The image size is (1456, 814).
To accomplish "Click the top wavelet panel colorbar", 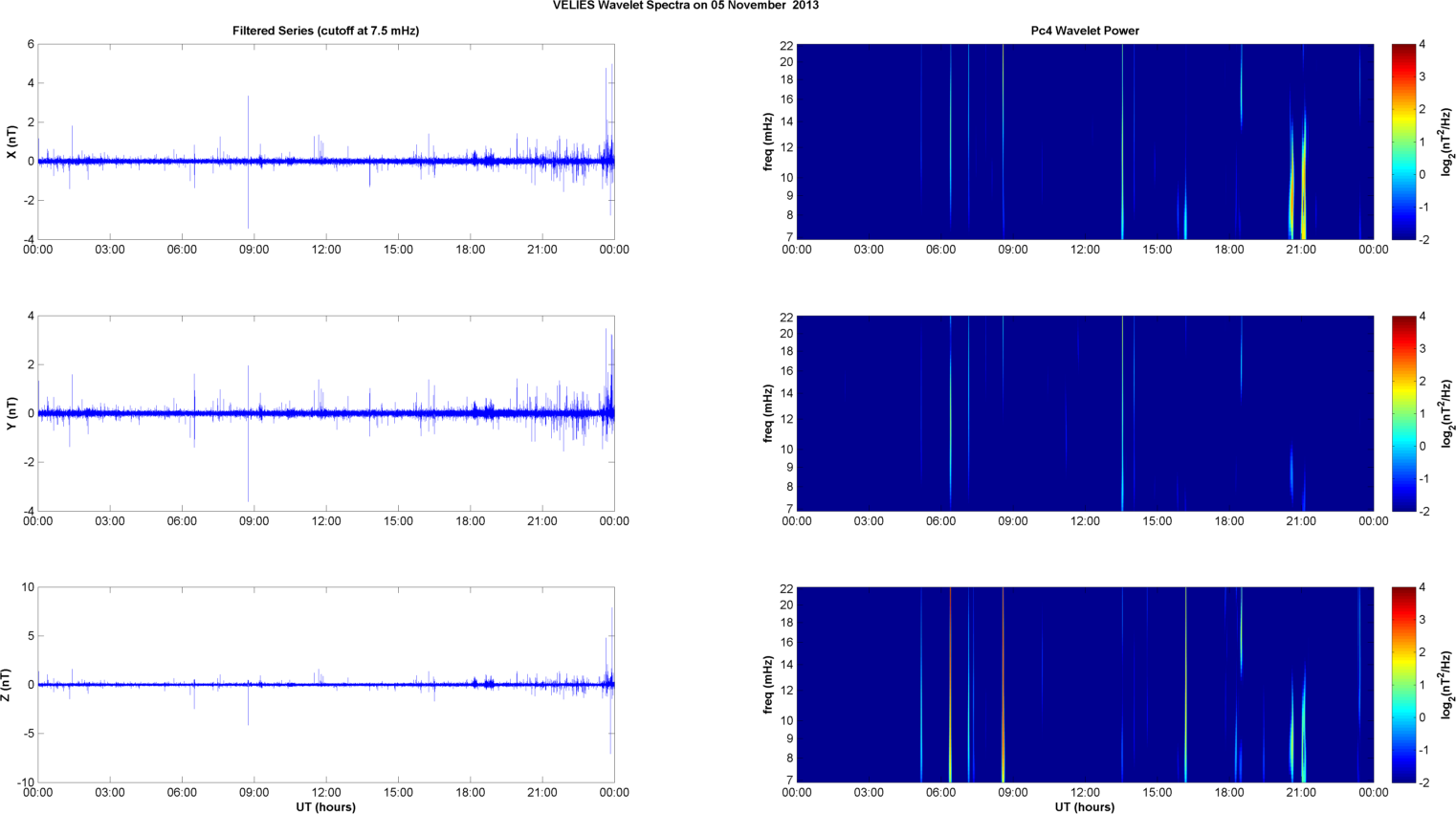I will (1402, 142).
